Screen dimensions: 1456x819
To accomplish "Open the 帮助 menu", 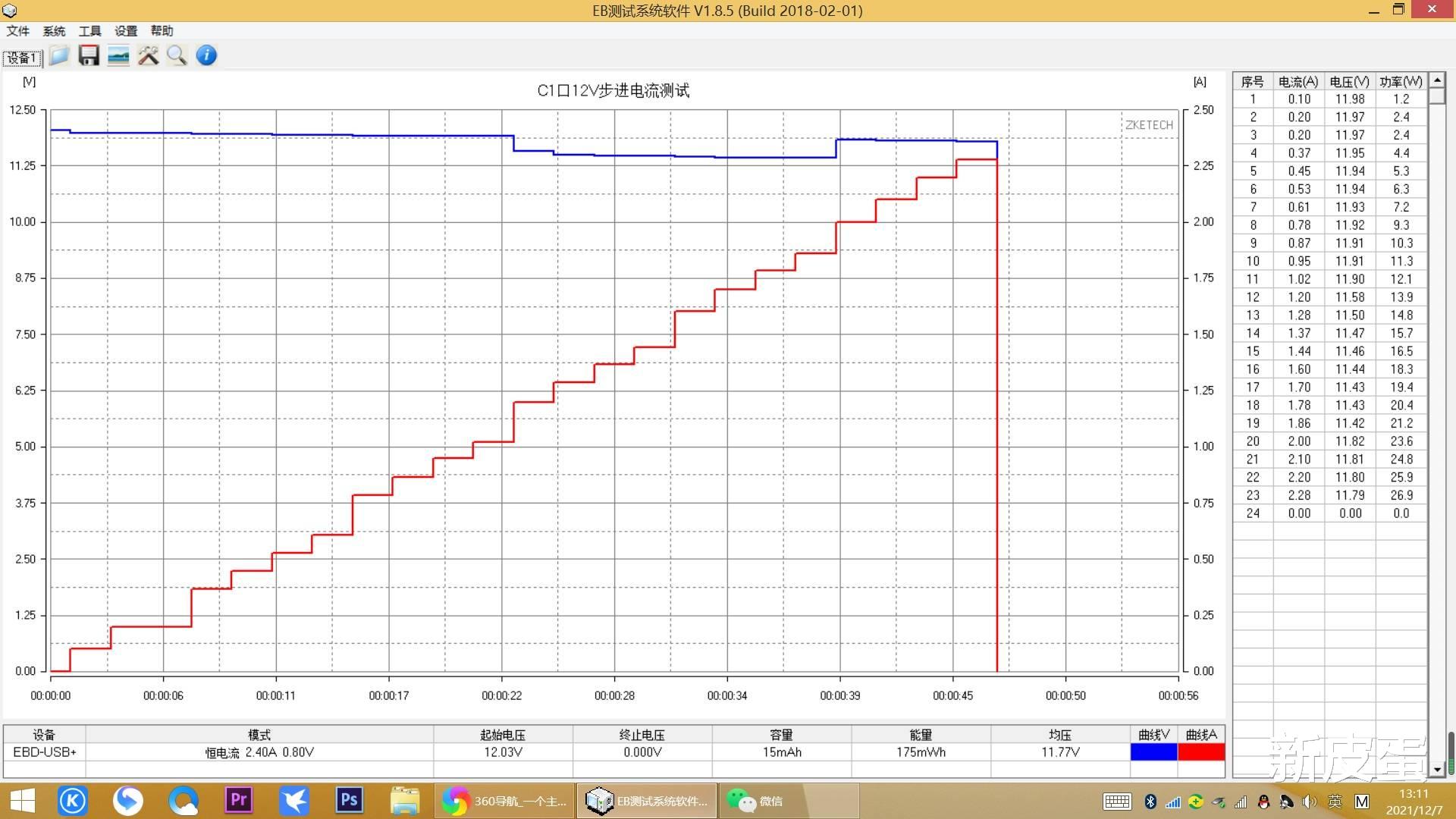I will tap(162, 31).
